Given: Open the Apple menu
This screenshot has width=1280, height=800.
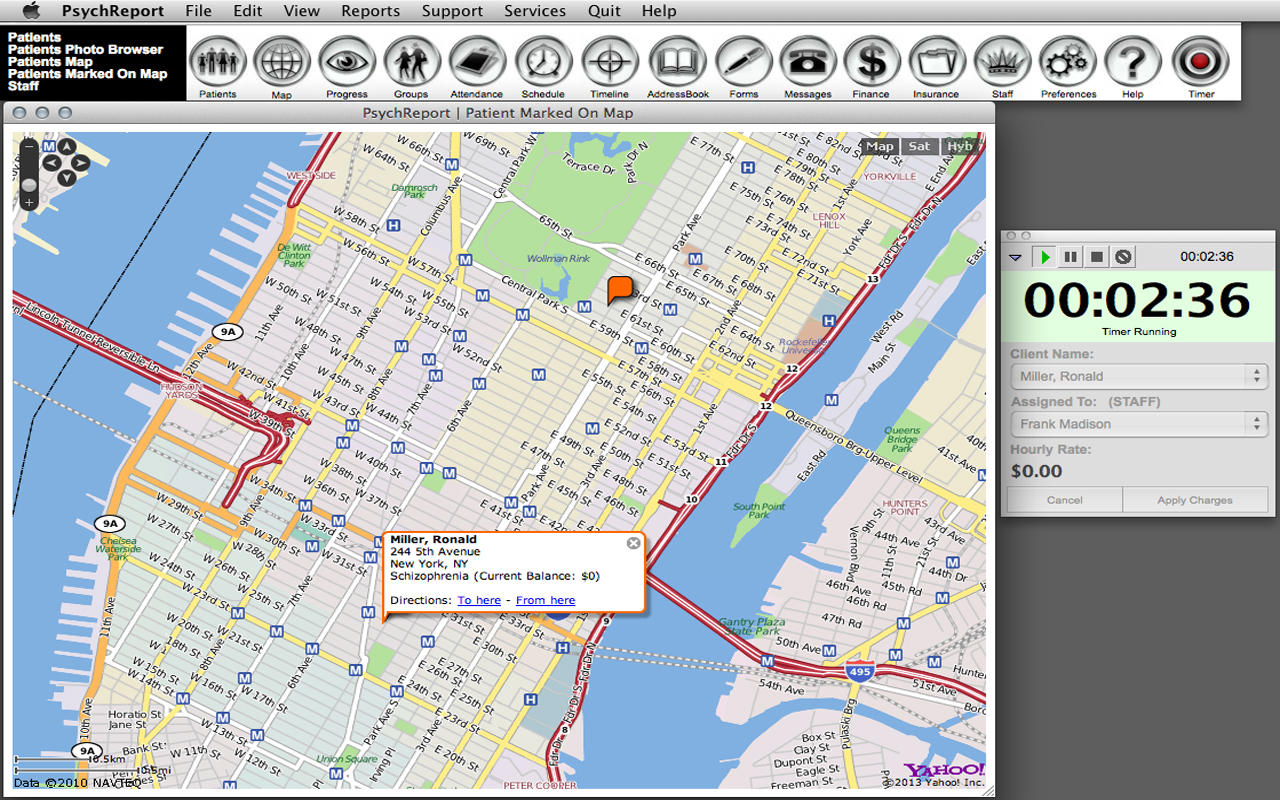Looking at the screenshot, I should pos(31,11).
